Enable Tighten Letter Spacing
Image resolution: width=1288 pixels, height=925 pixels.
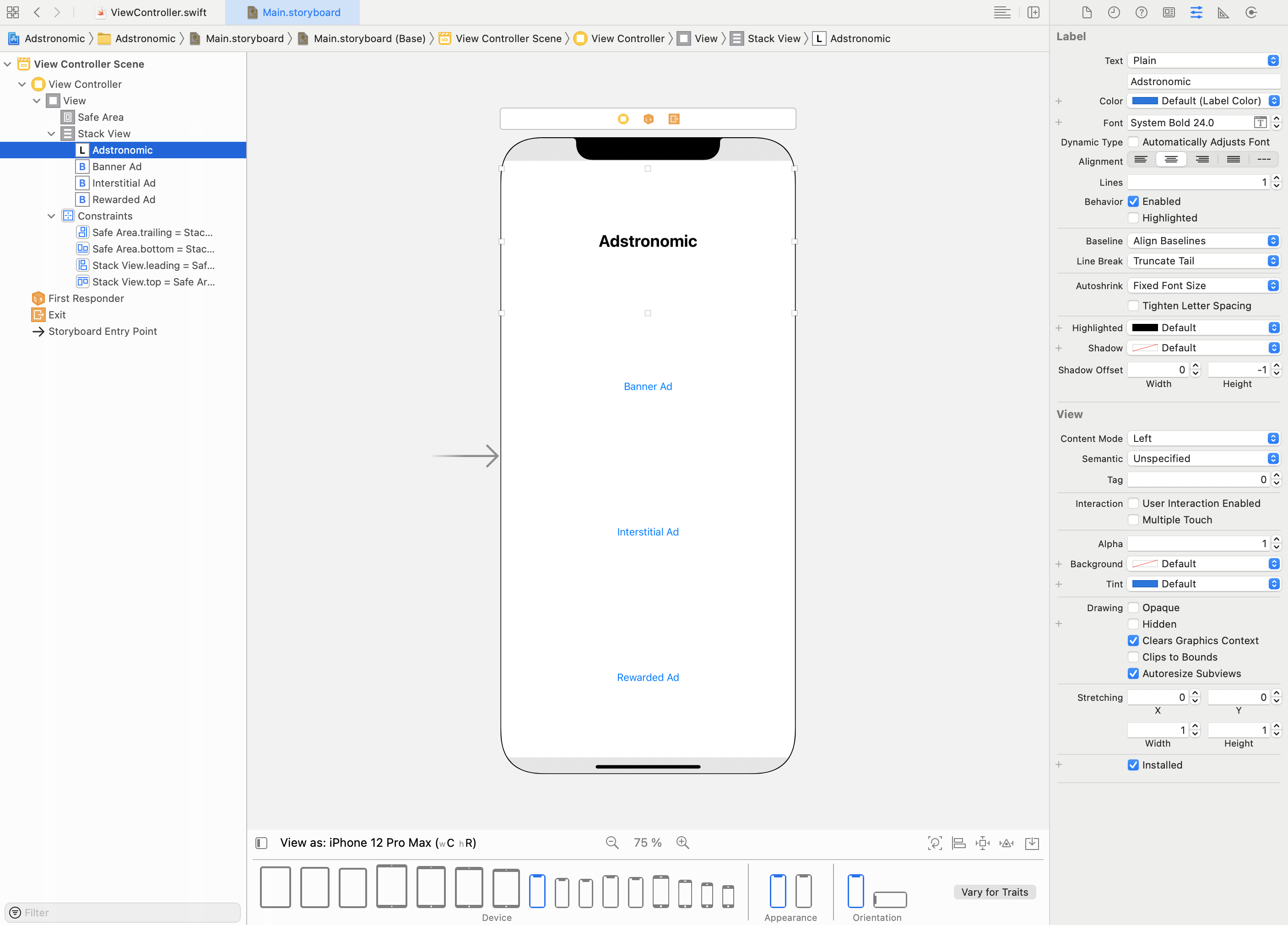(x=1133, y=306)
